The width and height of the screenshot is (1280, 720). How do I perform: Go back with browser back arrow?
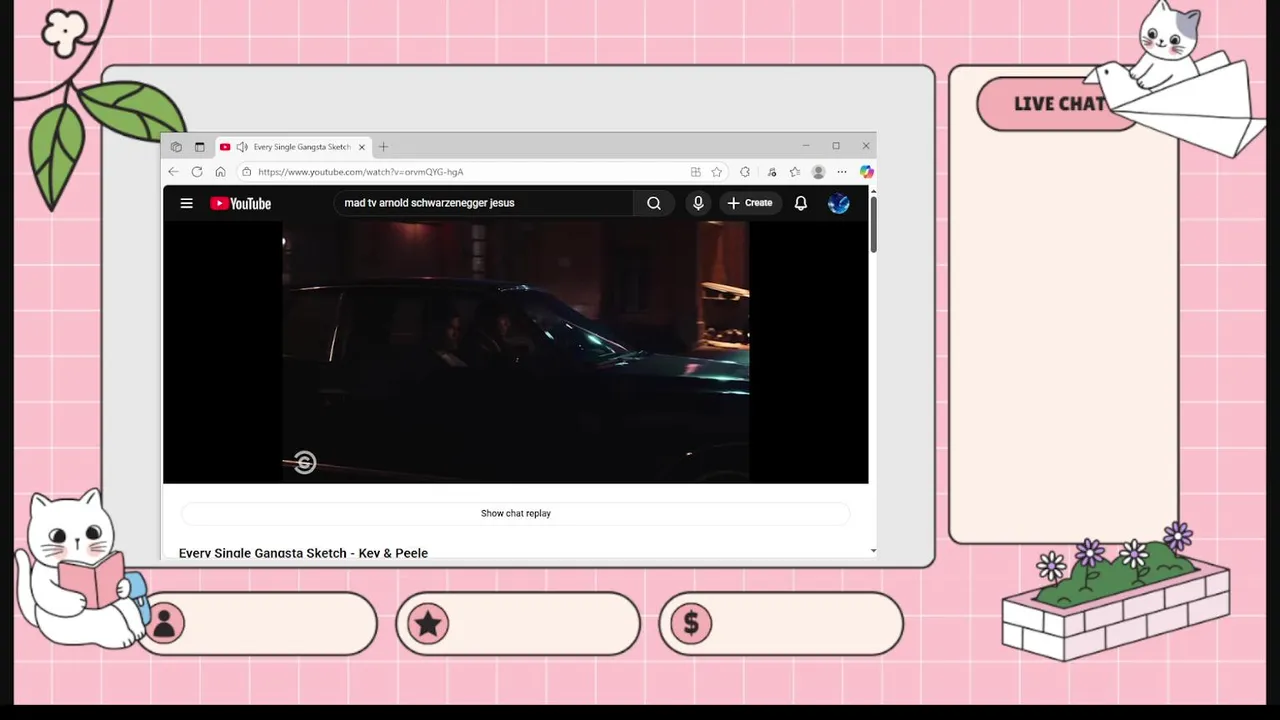[173, 172]
